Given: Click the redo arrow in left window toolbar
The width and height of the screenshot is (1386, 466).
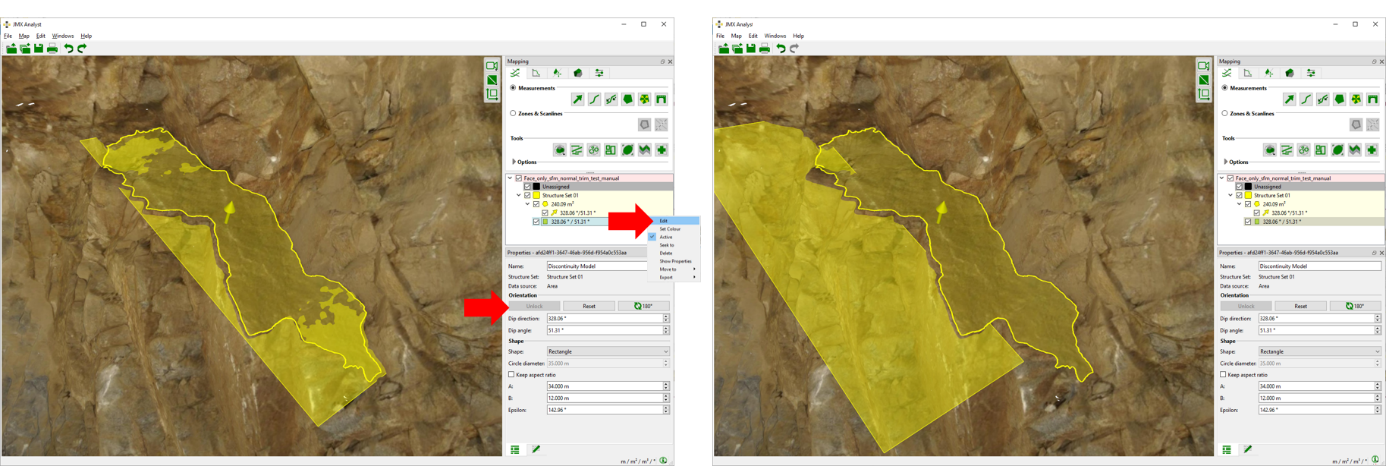Looking at the screenshot, I should (x=82, y=48).
